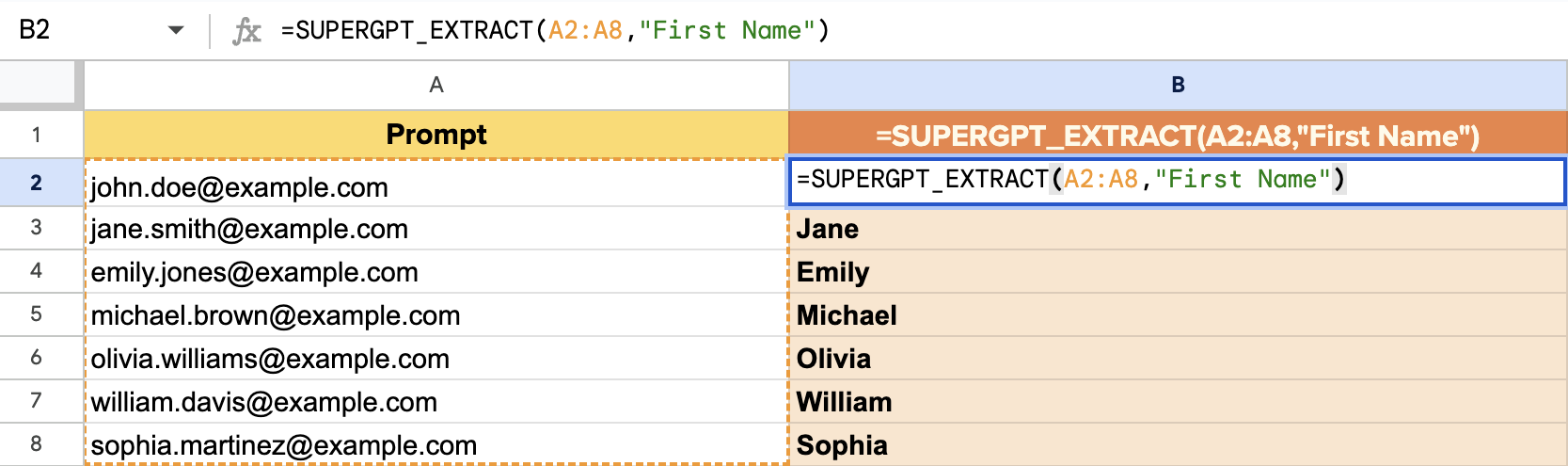The image size is (1568, 466).
Task: Click the select-all corner box
Action: click(x=41, y=85)
